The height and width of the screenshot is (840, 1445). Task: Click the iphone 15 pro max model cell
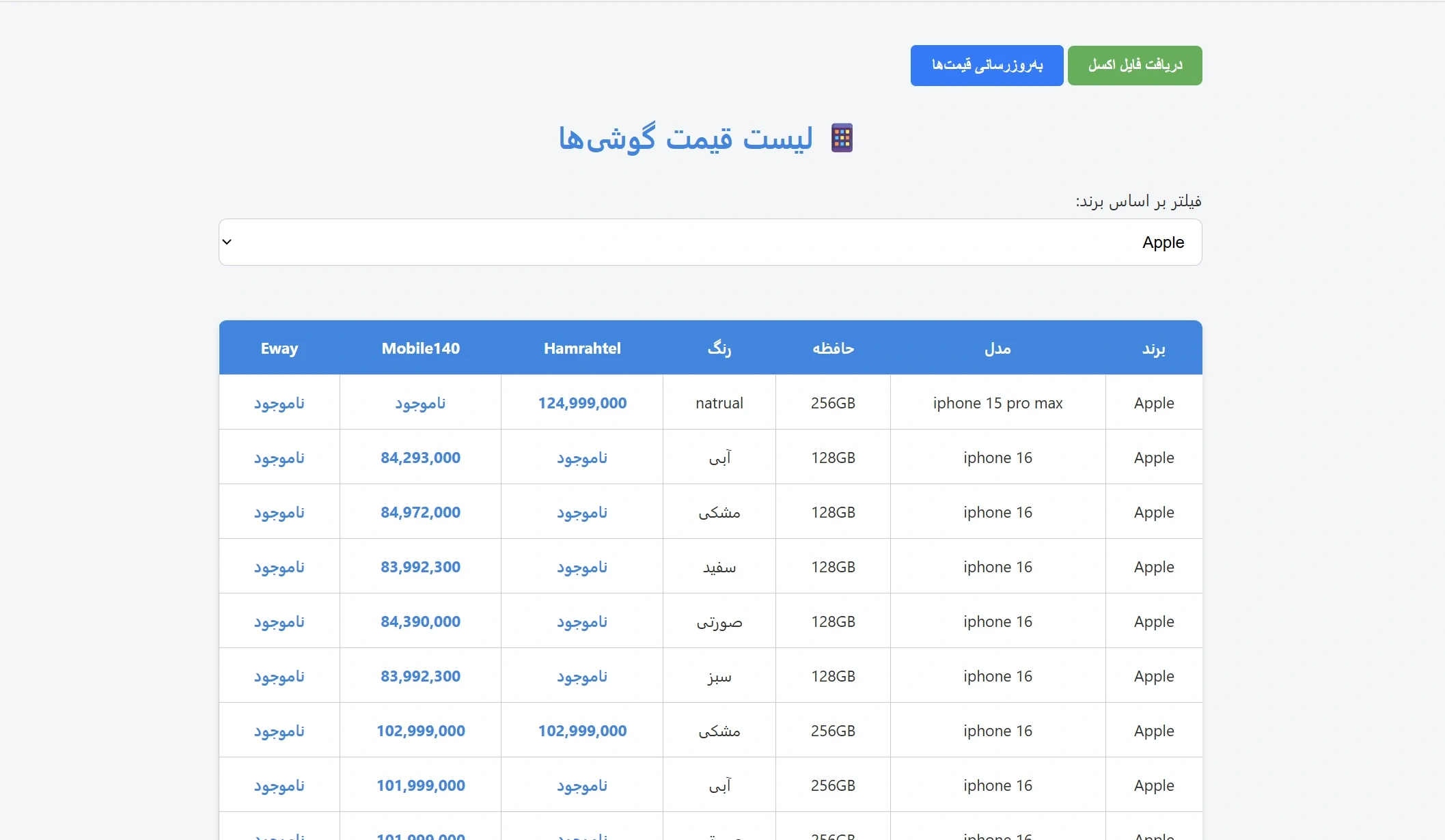pyautogui.click(x=998, y=403)
